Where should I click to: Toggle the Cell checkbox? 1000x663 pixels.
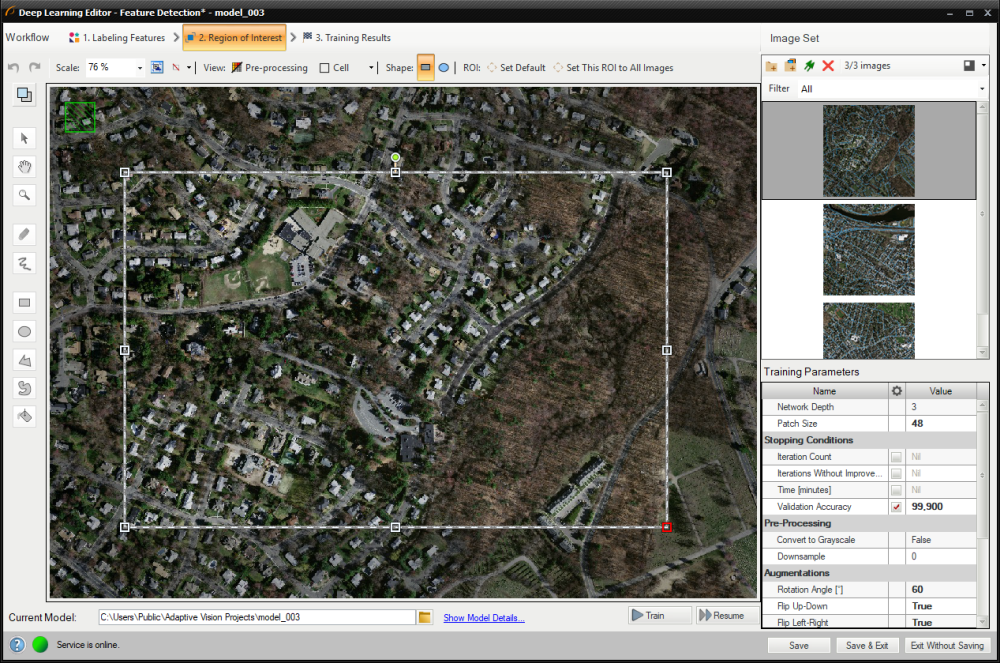325,68
